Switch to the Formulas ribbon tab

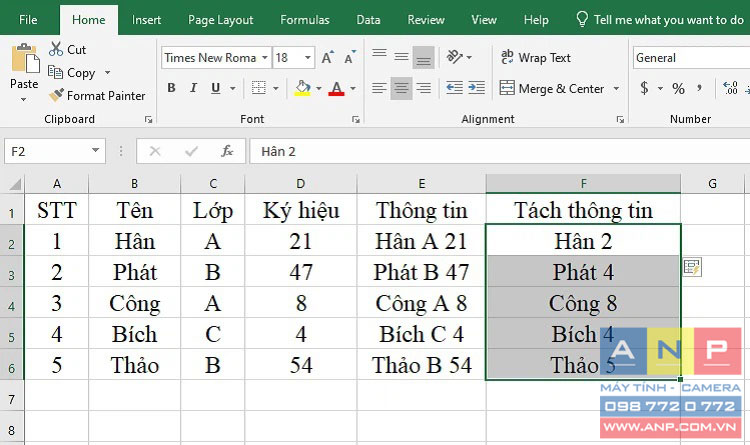(x=305, y=20)
